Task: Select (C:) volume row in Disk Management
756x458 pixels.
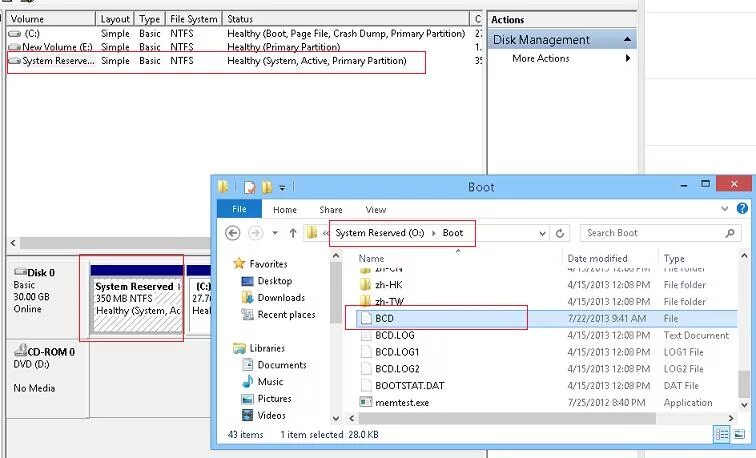Action: pyautogui.click(x=244, y=34)
